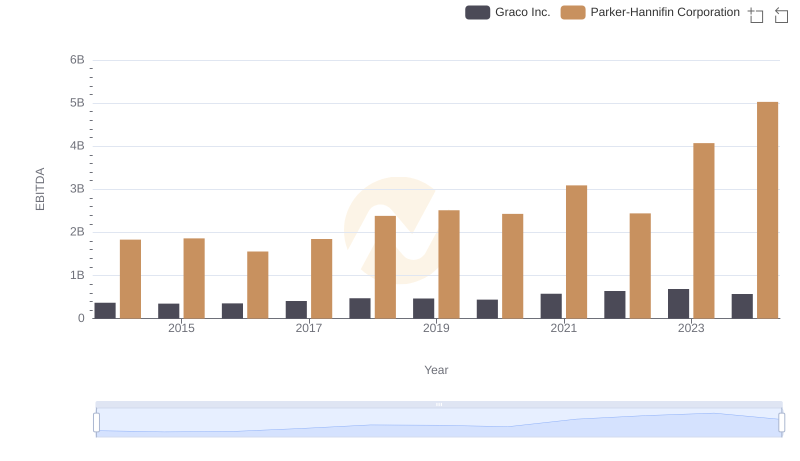Grab the right handle of the zoom slider
This screenshot has width=800, height=461.
[x=781, y=422]
